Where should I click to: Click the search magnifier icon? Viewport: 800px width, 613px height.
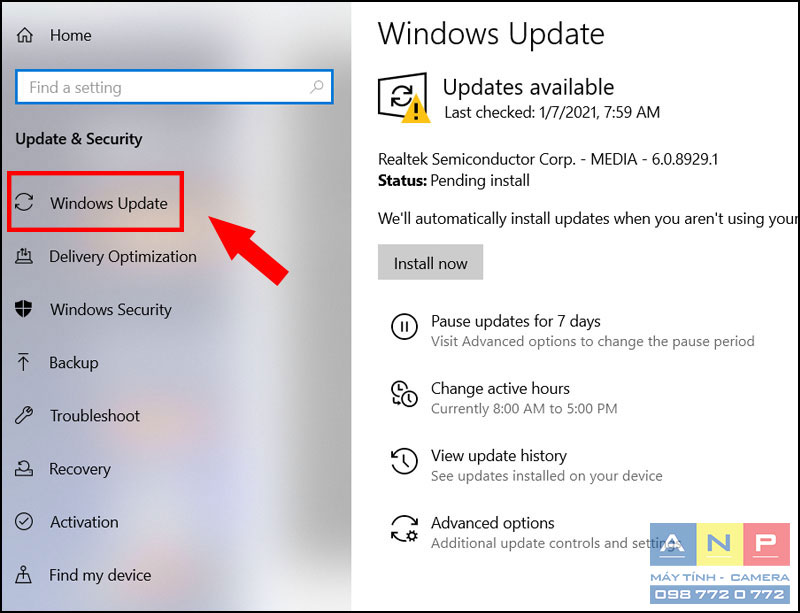click(x=316, y=87)
